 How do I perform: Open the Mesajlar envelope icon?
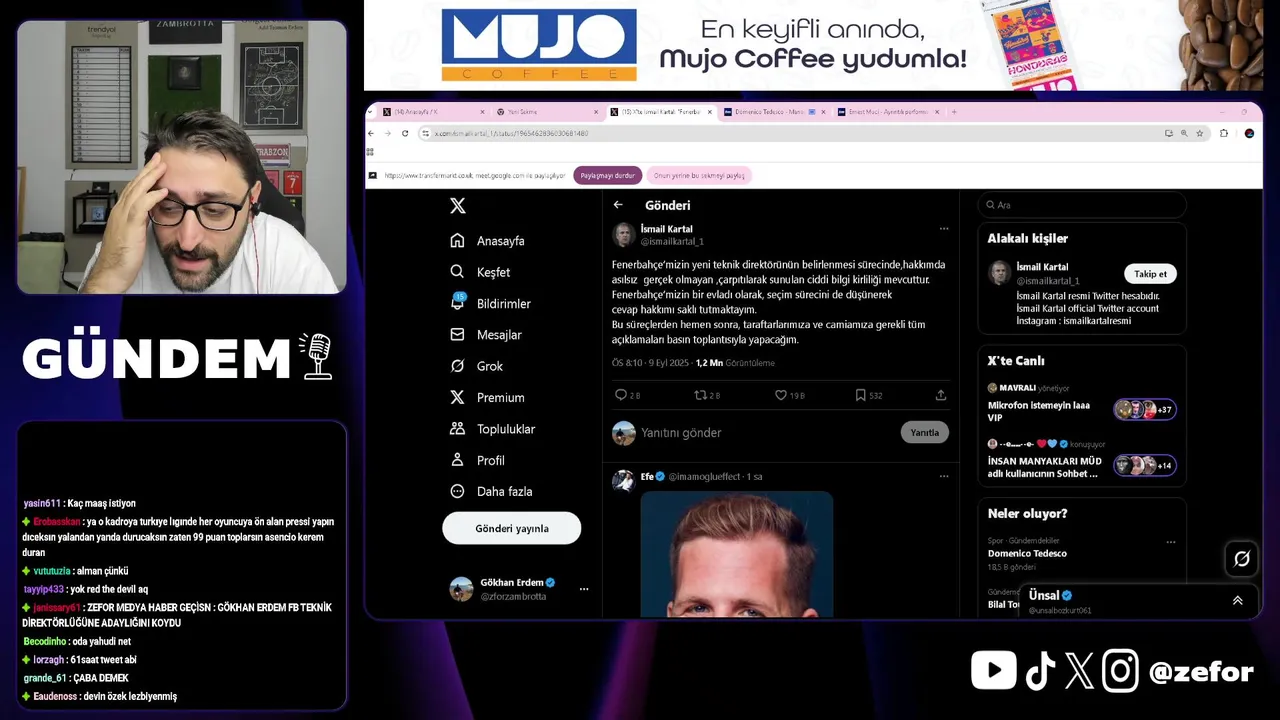[x=457, y=335]
